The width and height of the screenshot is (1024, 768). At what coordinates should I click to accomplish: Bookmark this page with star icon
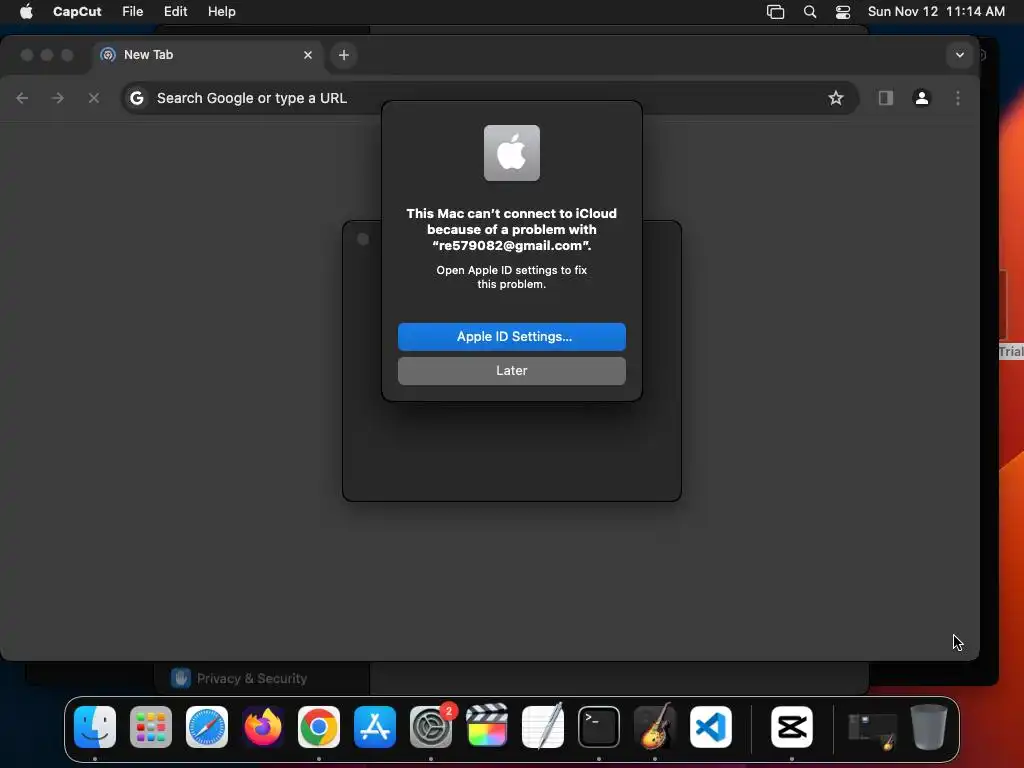point(835,98)
